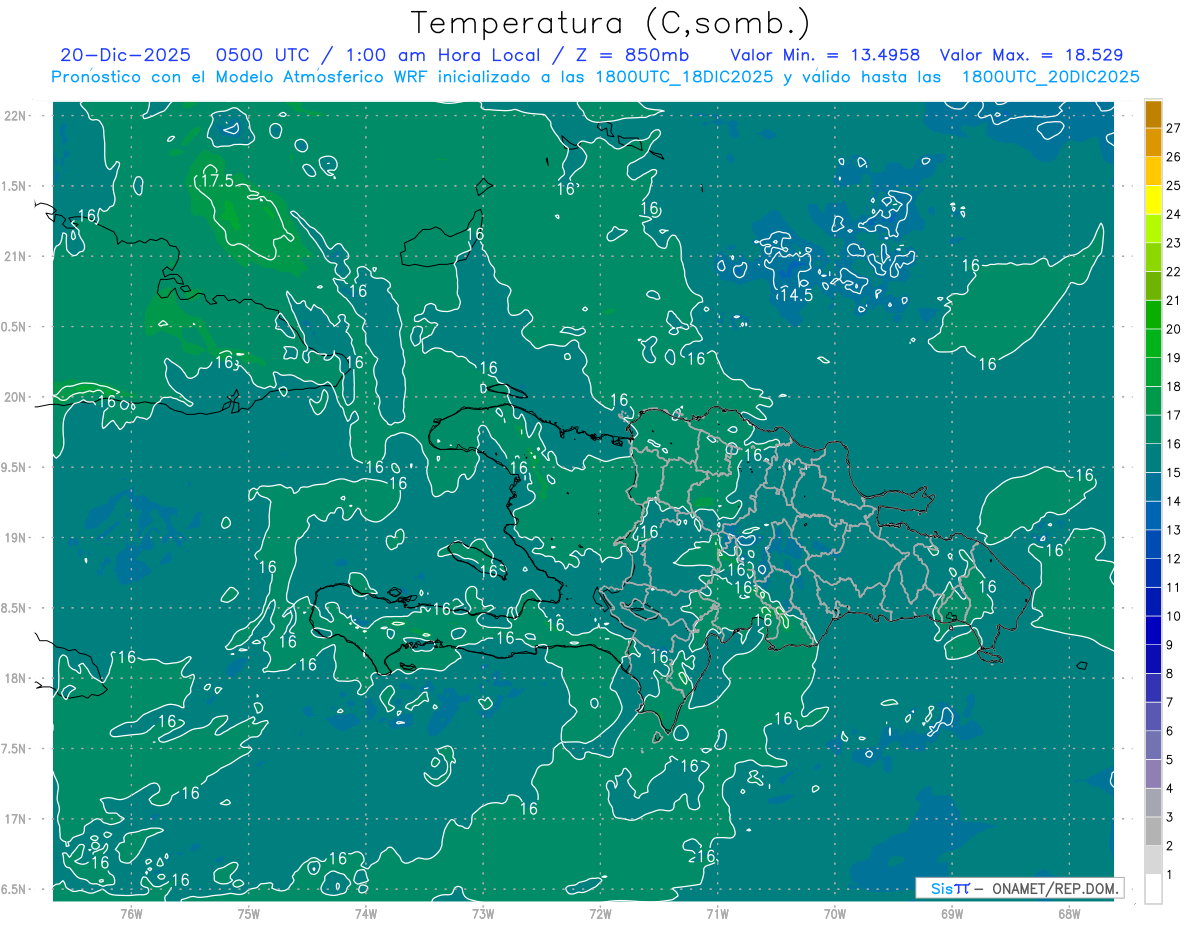Click the white legend swatch below 1

point(1153,889)
